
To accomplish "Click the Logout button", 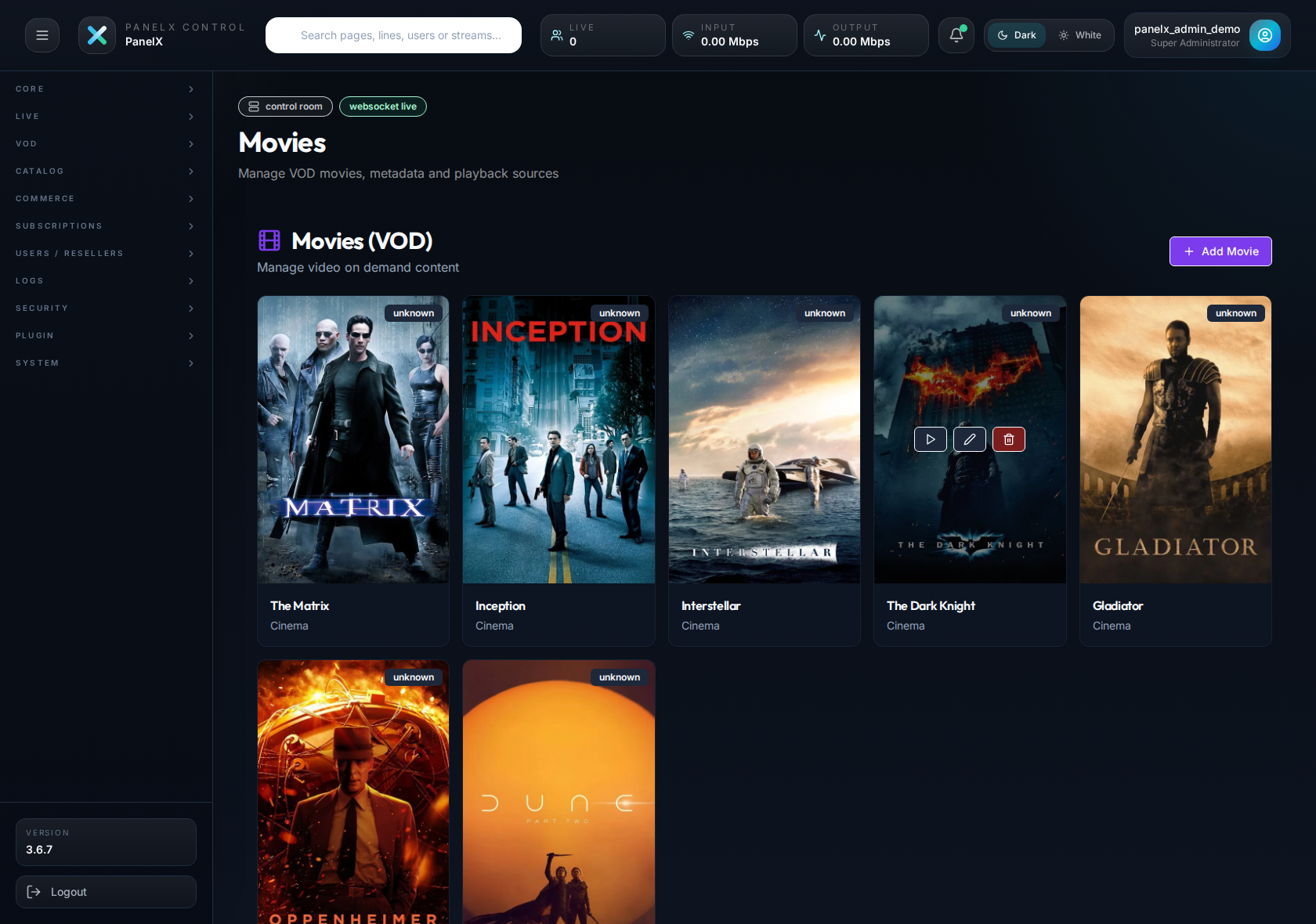I will (x=106, y=892).
